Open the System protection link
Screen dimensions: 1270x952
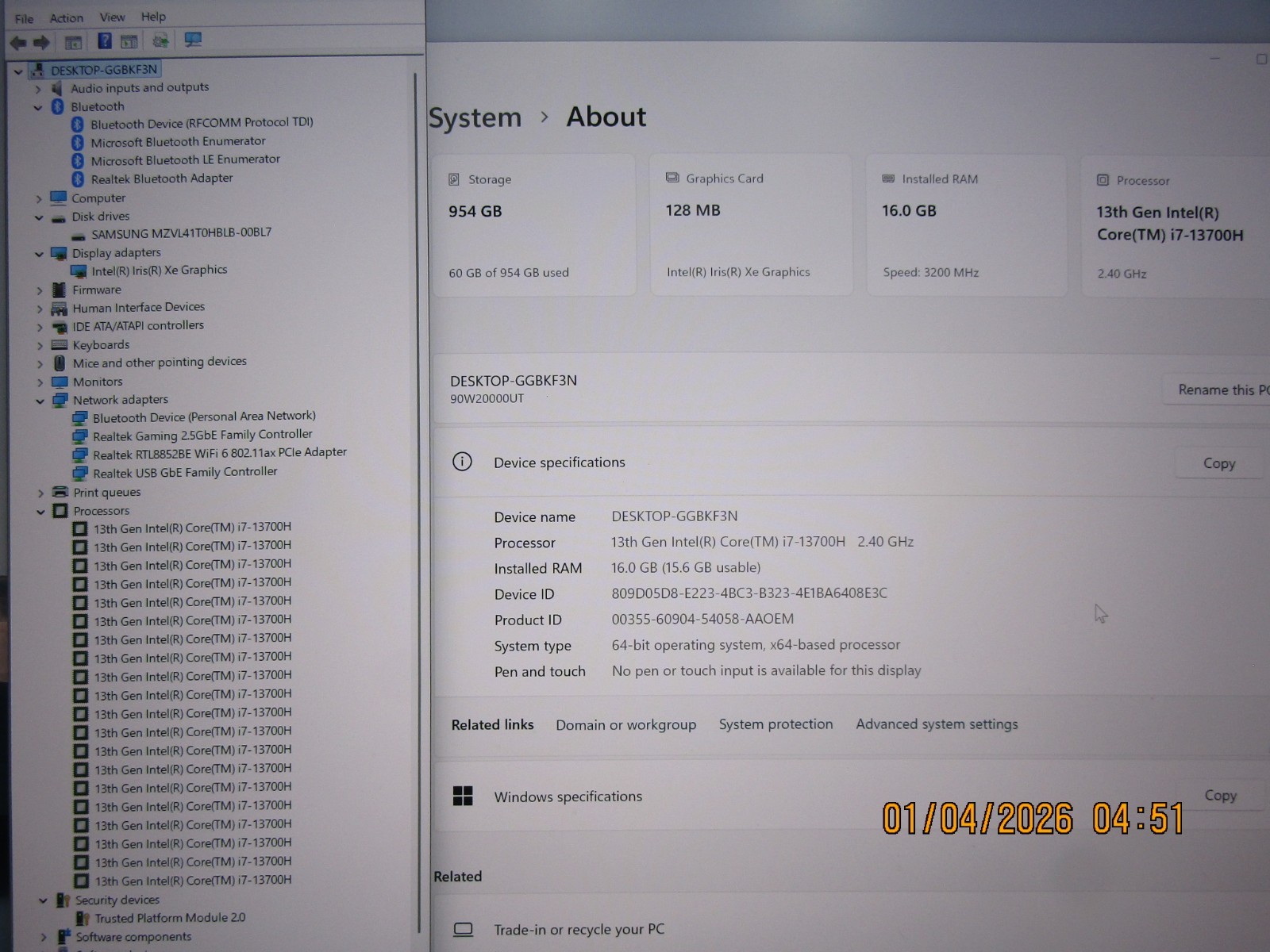pos(776,724)
